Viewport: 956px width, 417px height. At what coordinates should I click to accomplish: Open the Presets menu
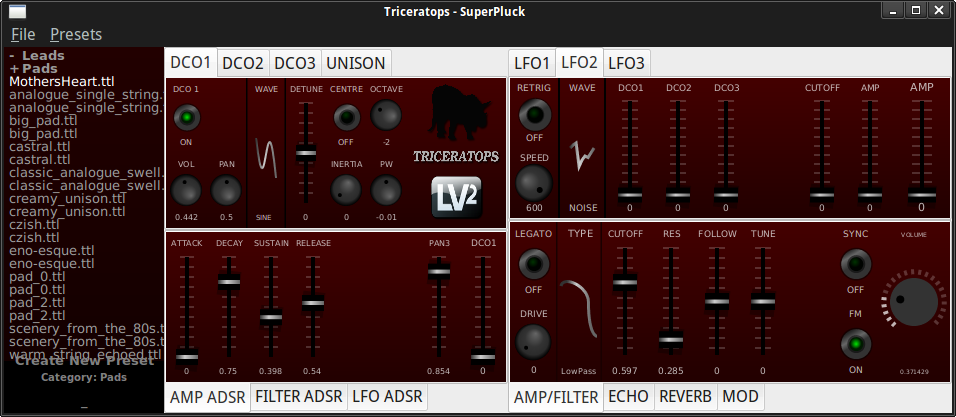point(76,35)
